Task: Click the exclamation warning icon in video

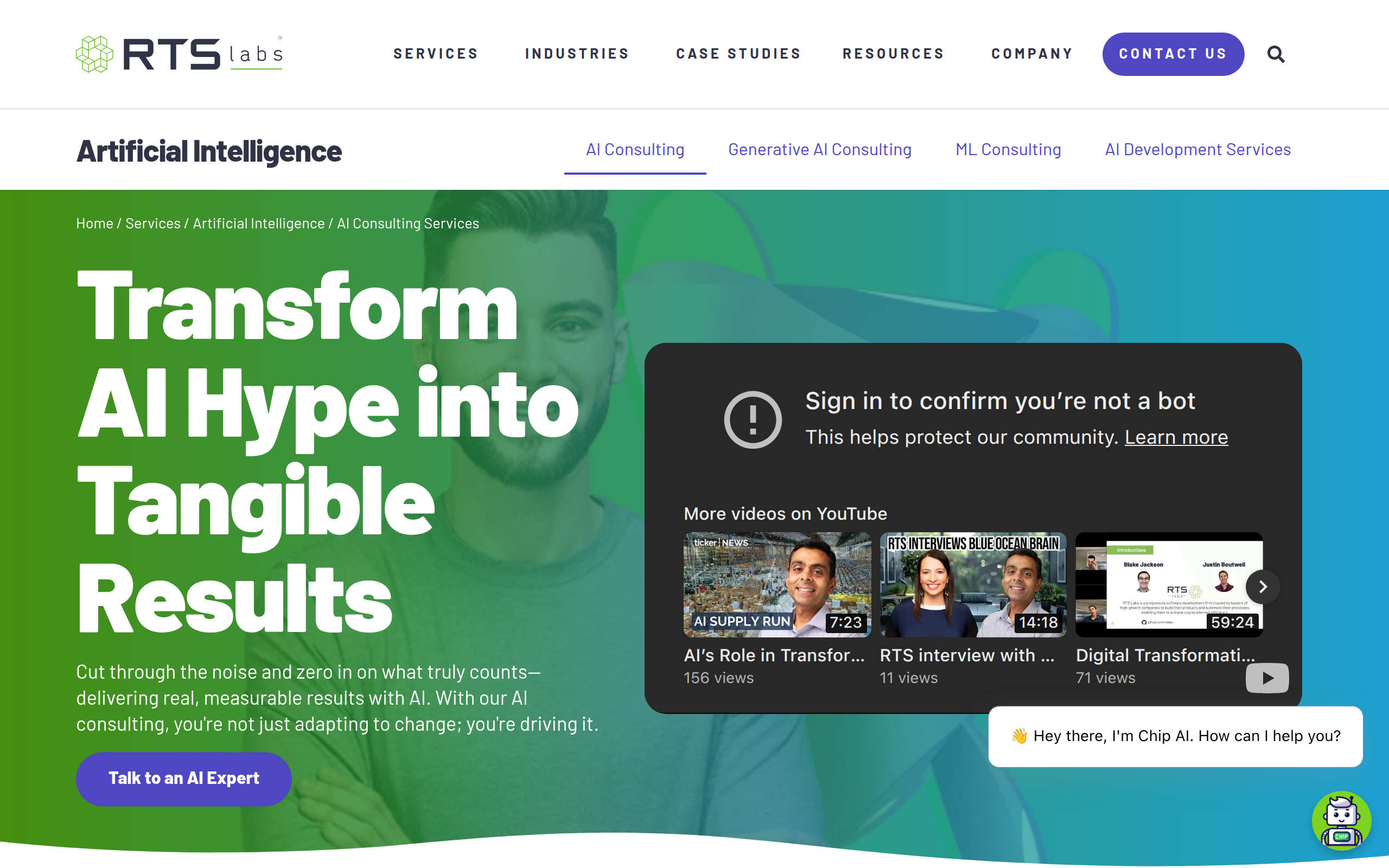Action: tap(753, 420)
